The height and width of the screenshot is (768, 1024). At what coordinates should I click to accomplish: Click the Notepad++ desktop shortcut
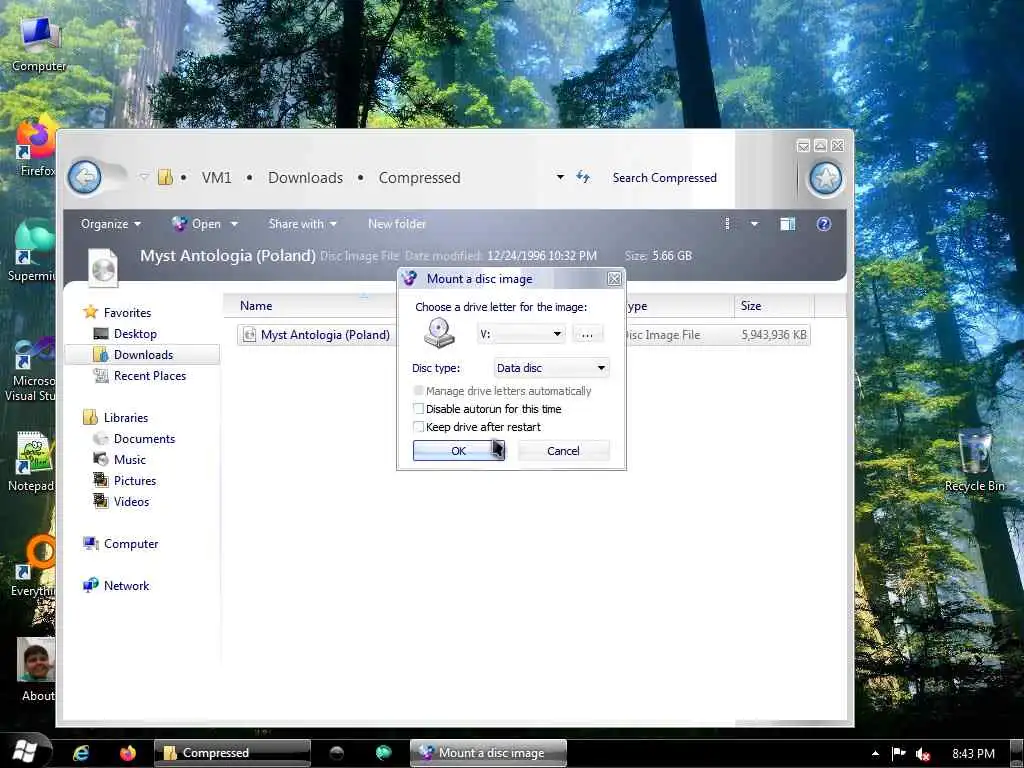[31, 462]
